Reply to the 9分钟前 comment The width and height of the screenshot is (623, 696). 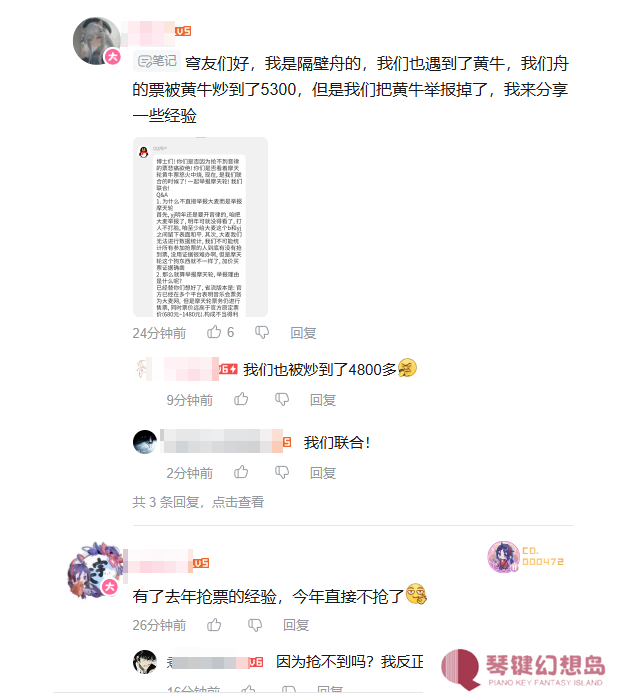[x=323, y=400]
